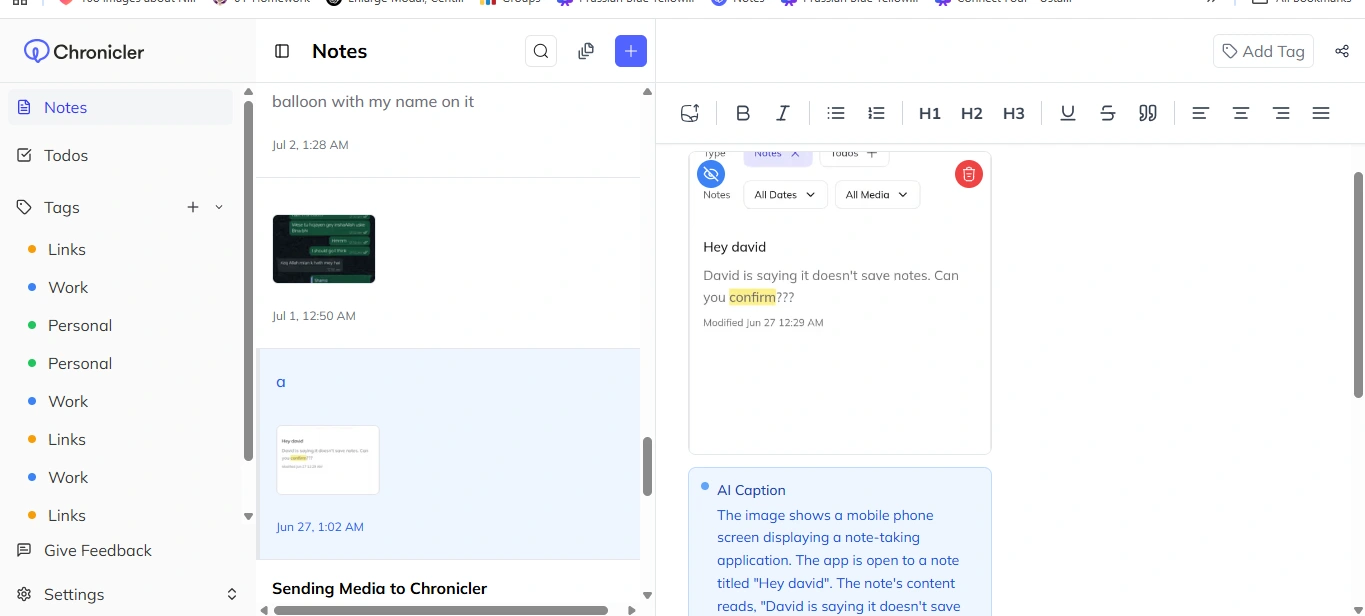1365x616 pixels.
Task: Apply H3 heading style
Action: pyautogui.click(x=1014, y=113)
